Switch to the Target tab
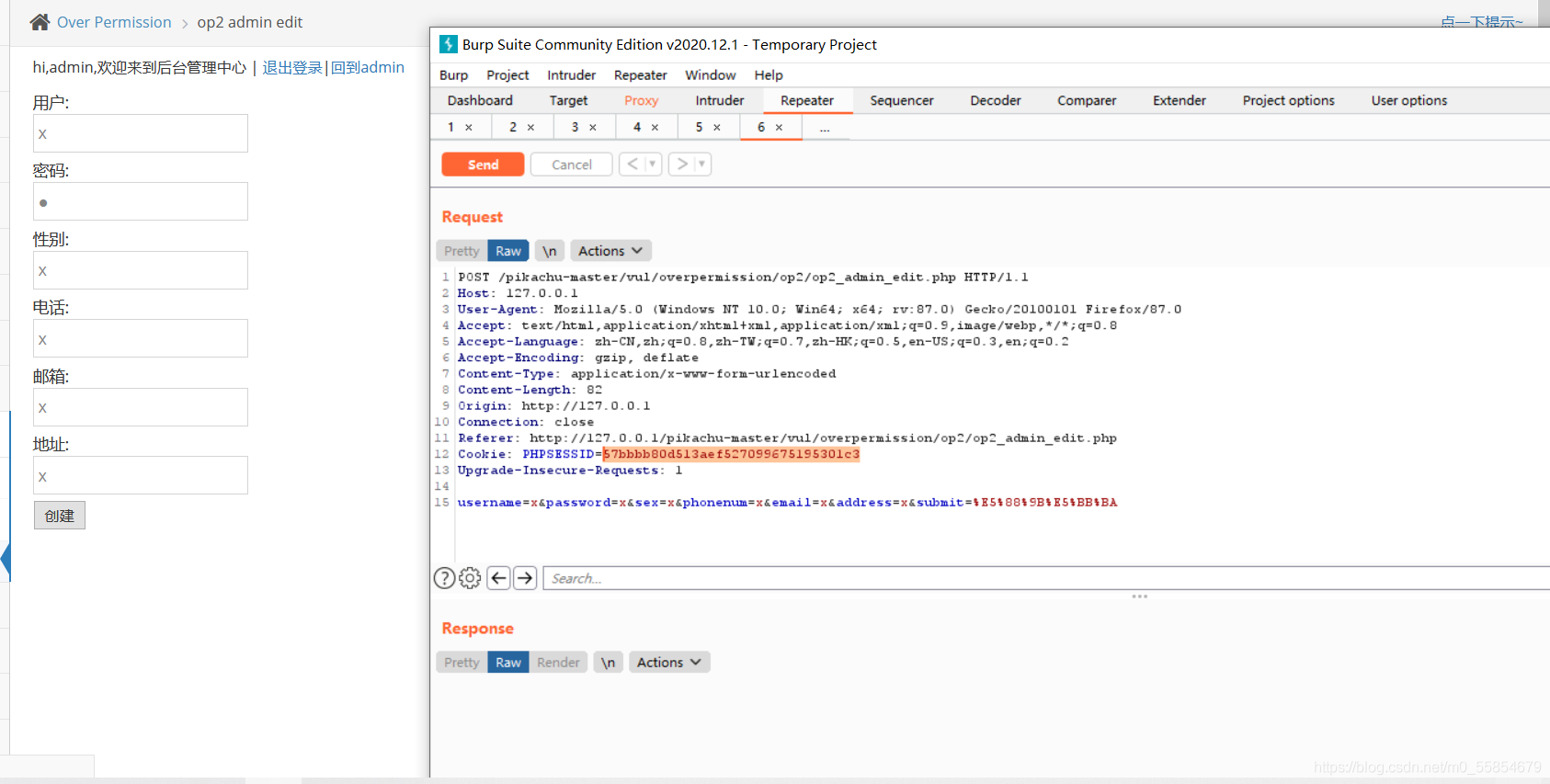This screenshot has height=784, width=1550. pos(568,101)
